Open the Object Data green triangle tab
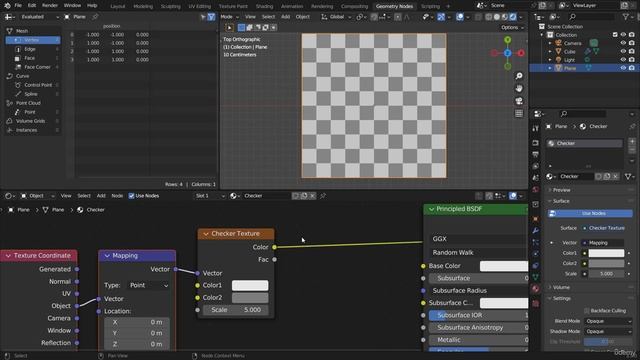The height and width of the screenshot is (360, 640). 536,277
